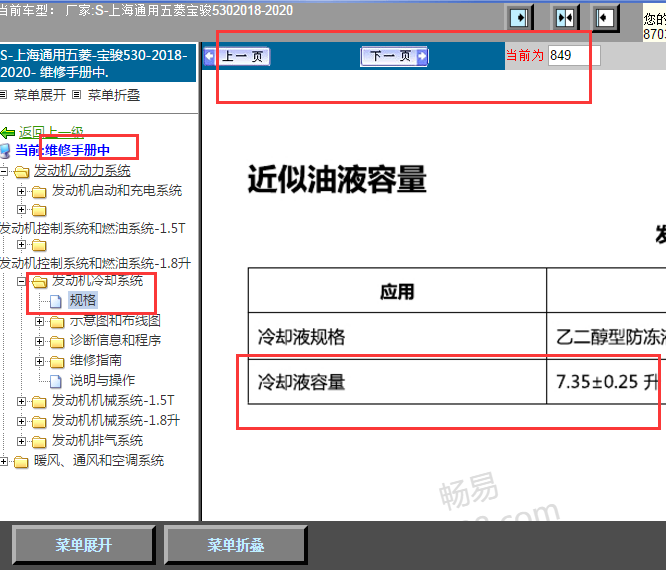Select 发动机冷却系统 folder
Viewport: 666px width, 570px height.
coord(97,280)
